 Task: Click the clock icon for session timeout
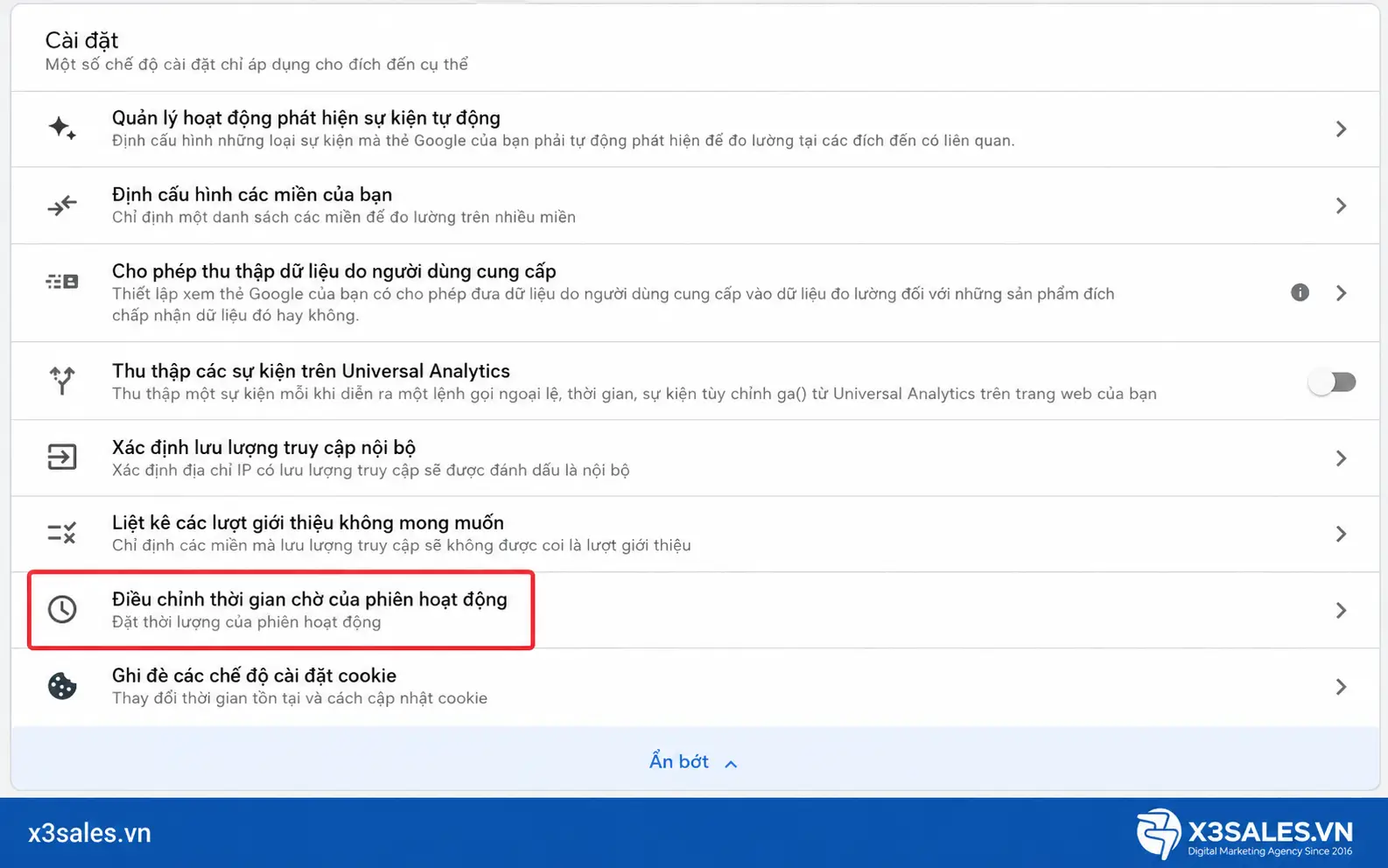pyautogui.click(x=62, y=610)
